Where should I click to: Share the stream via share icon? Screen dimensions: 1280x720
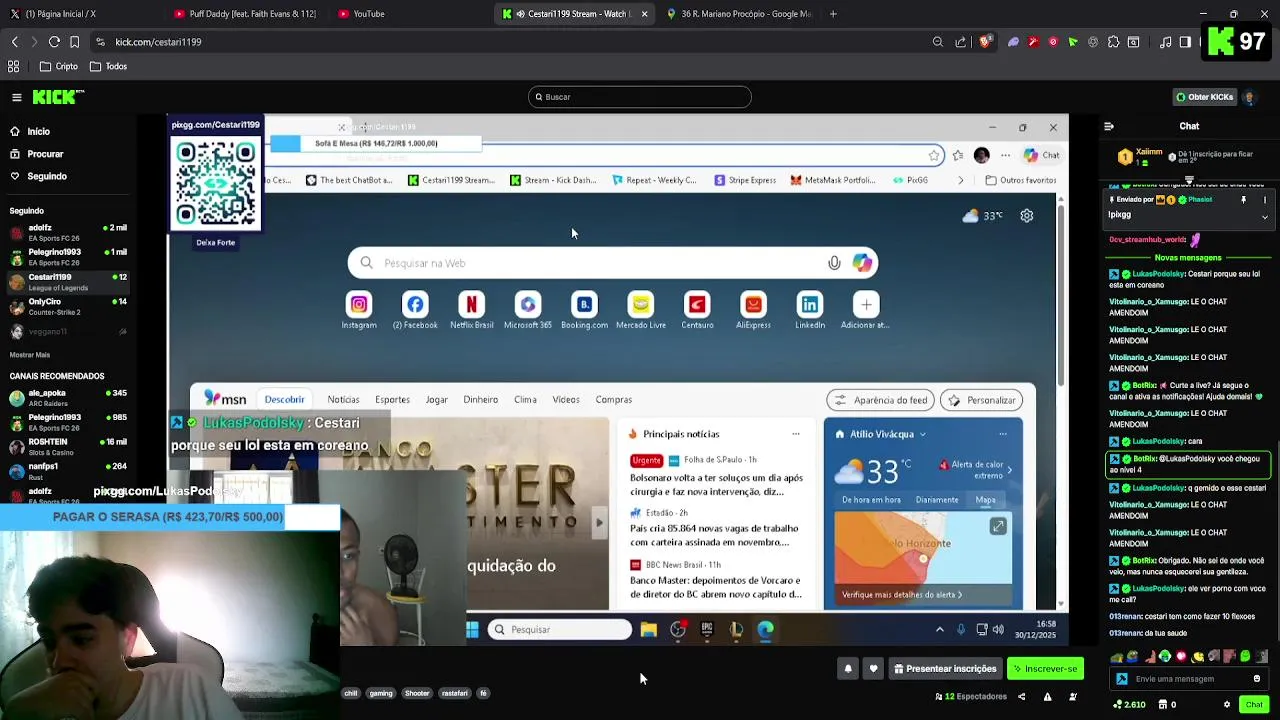click(x=1021, y=697)
